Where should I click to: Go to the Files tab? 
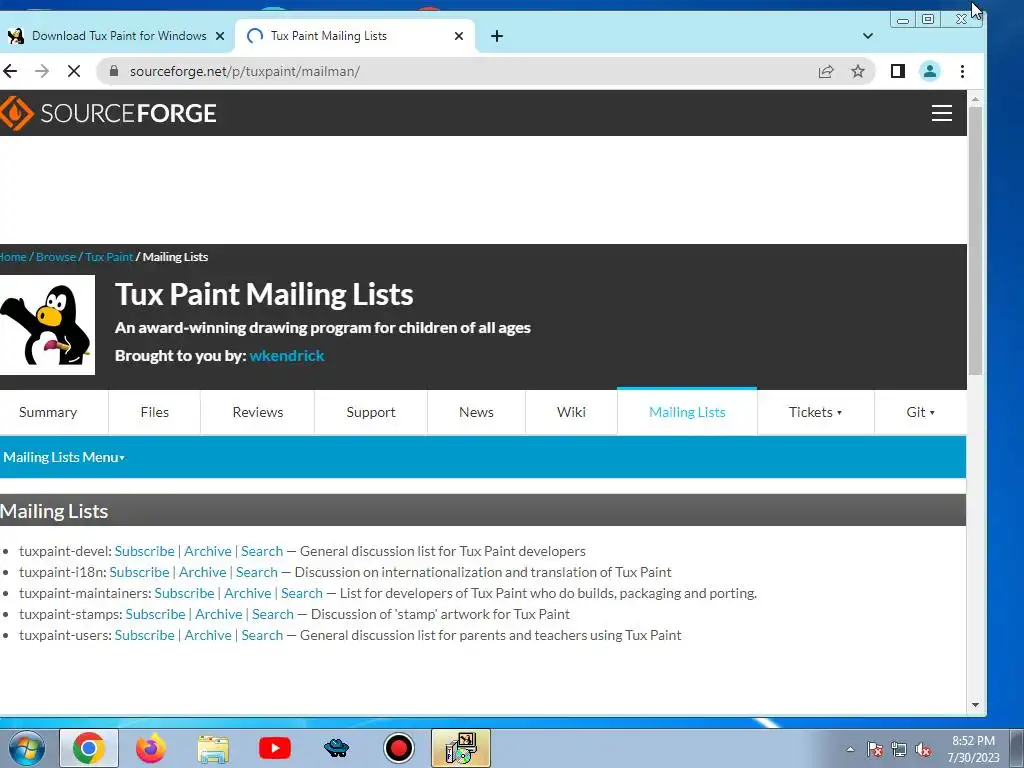(x=155, y=412)
